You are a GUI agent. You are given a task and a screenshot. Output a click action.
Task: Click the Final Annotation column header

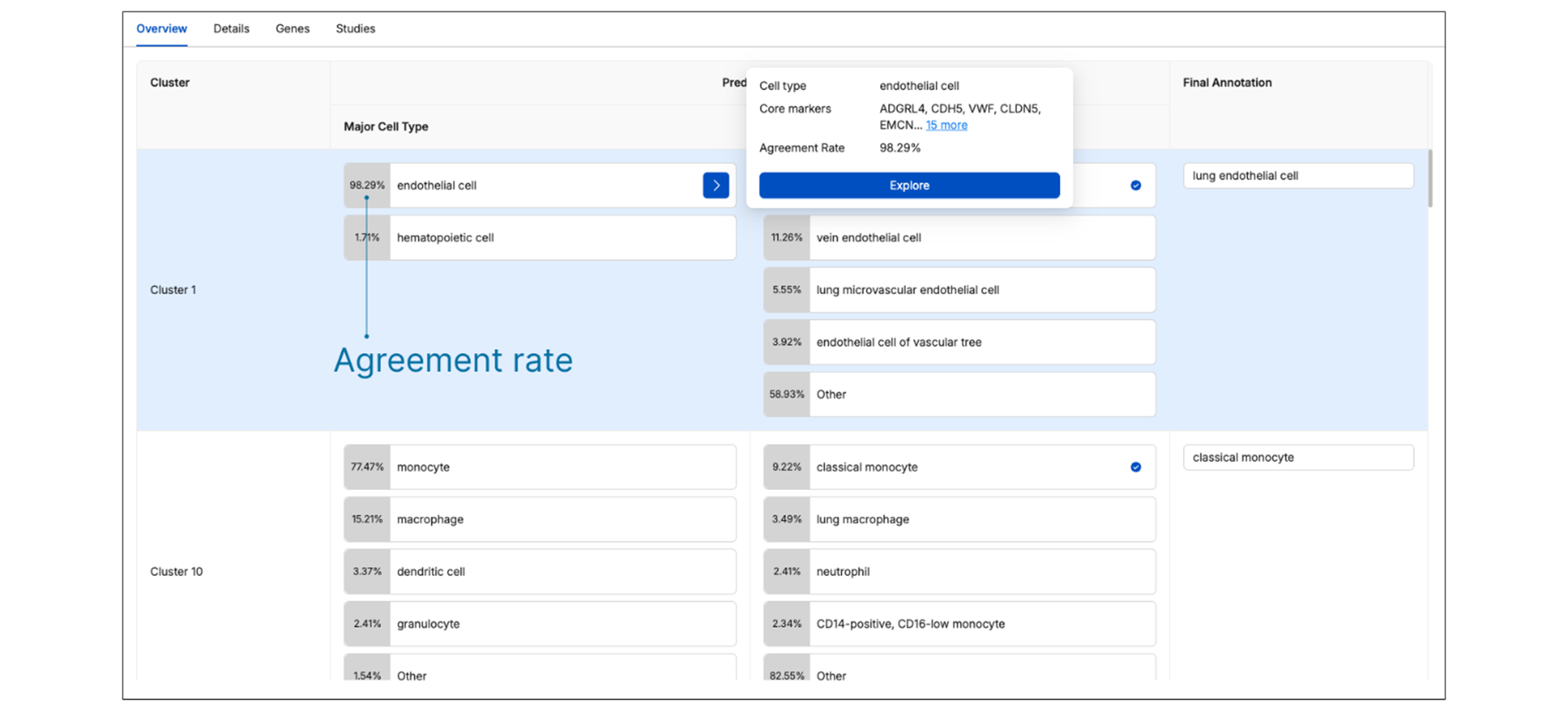(x=1227, y=82)
